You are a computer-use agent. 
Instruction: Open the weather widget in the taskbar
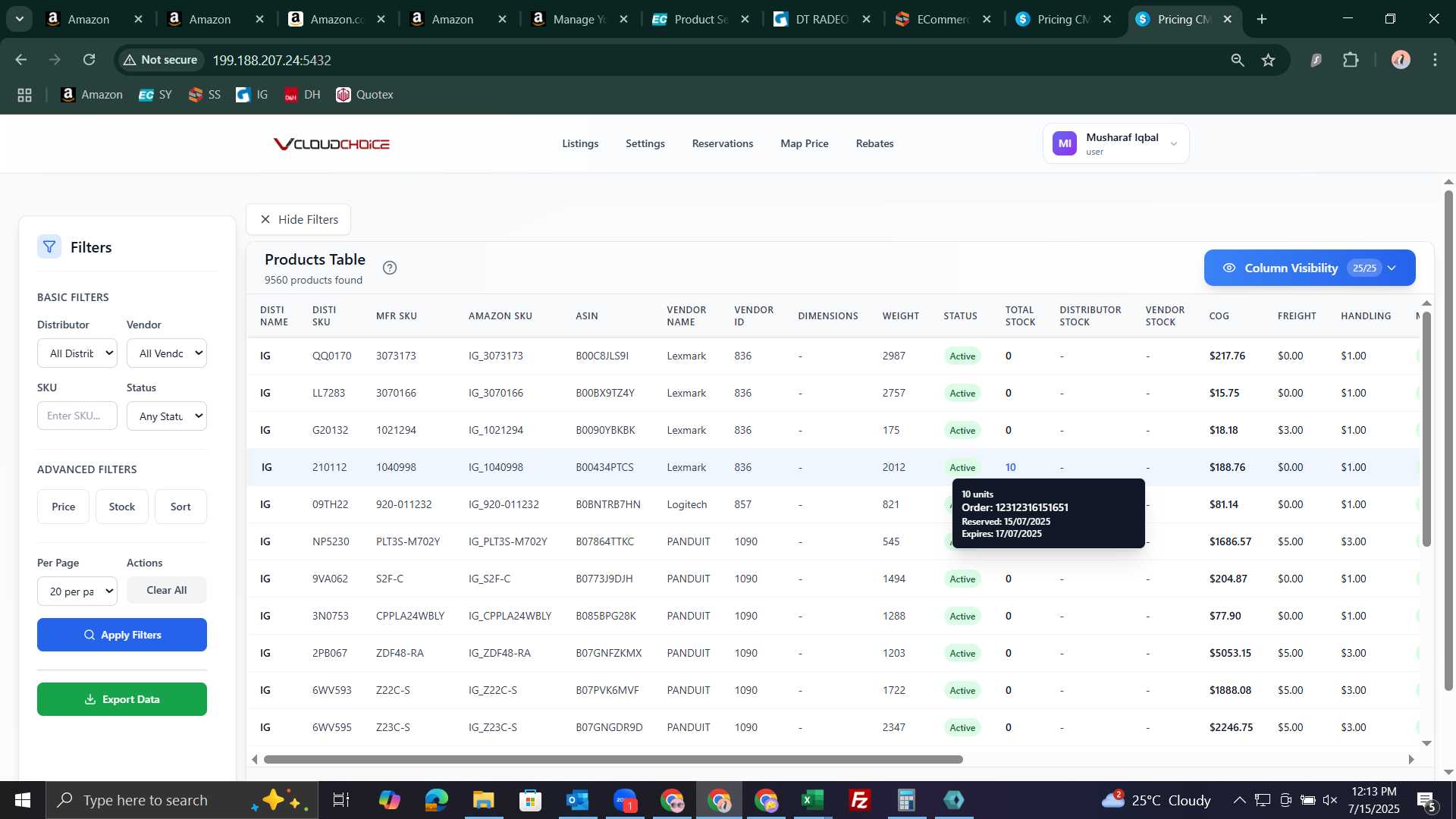pyautogui.click(x=1156, y=800)
